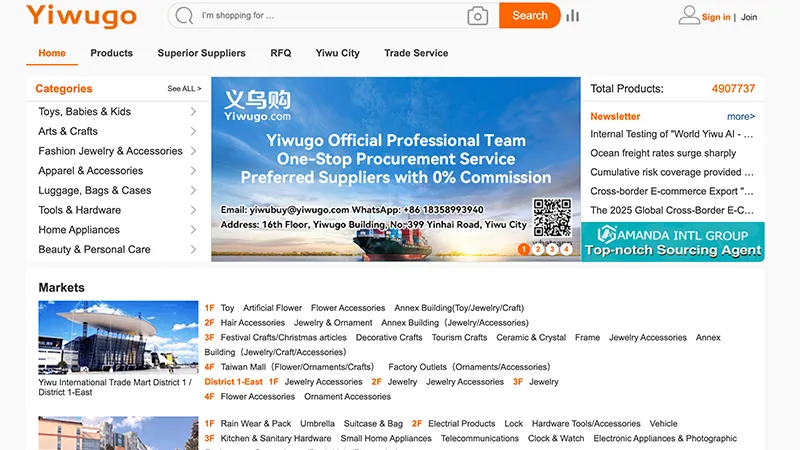
Task: Click the magnifier icon in search bar
Action: click(x=184, y=16)
